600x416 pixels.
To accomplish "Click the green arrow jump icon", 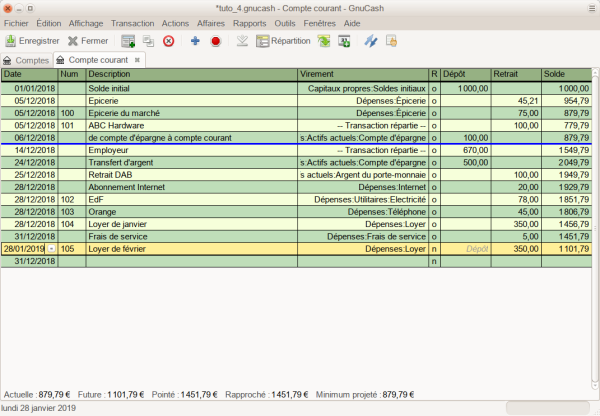I will 324,41.
